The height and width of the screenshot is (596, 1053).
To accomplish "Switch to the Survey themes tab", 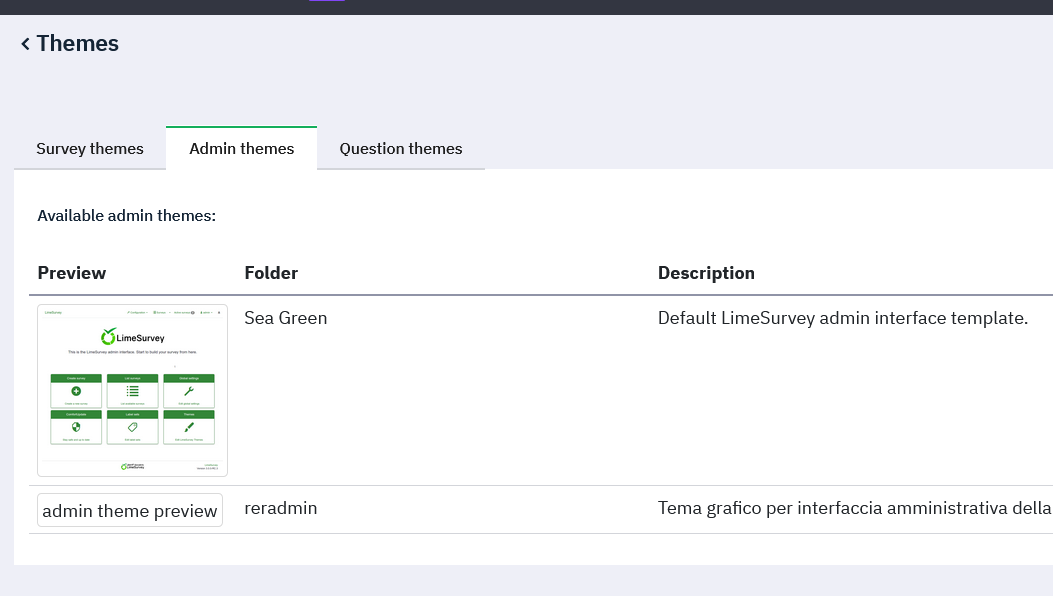I will (x=90, y=149).
